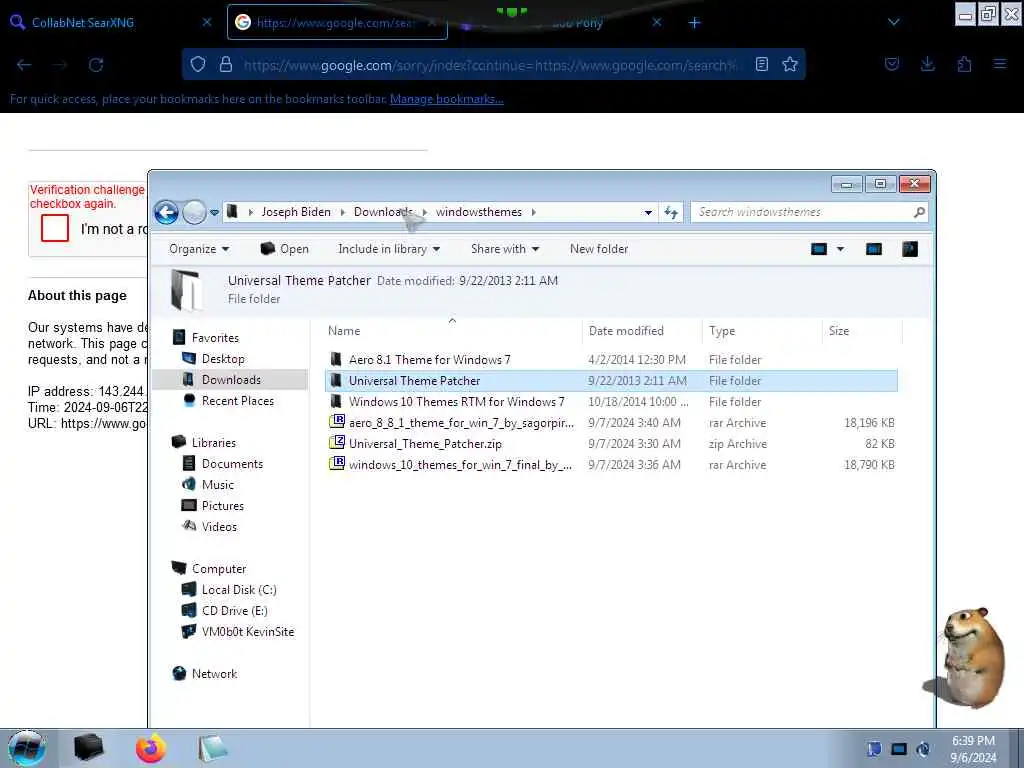
Task: Open the Organize menu
Action: pos(199,249)
